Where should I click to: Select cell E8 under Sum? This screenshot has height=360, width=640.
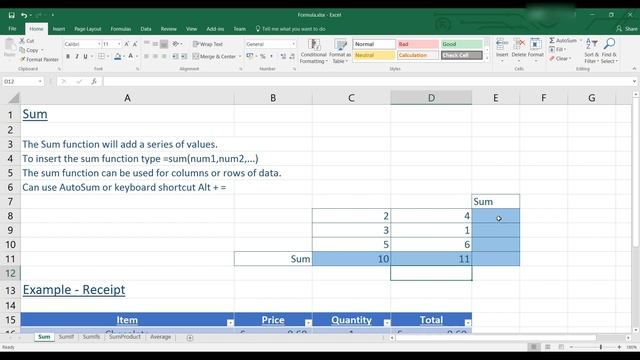(x=496, y=216)
